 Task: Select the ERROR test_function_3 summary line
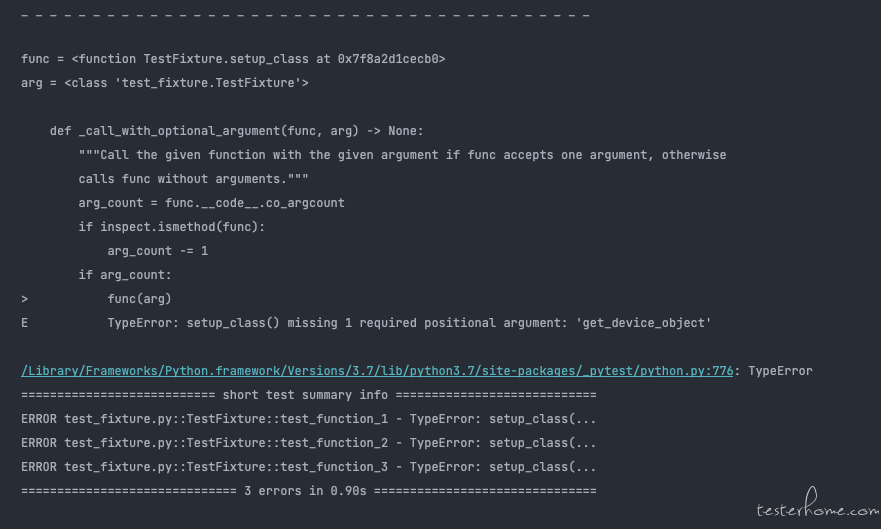click(308, 467)
